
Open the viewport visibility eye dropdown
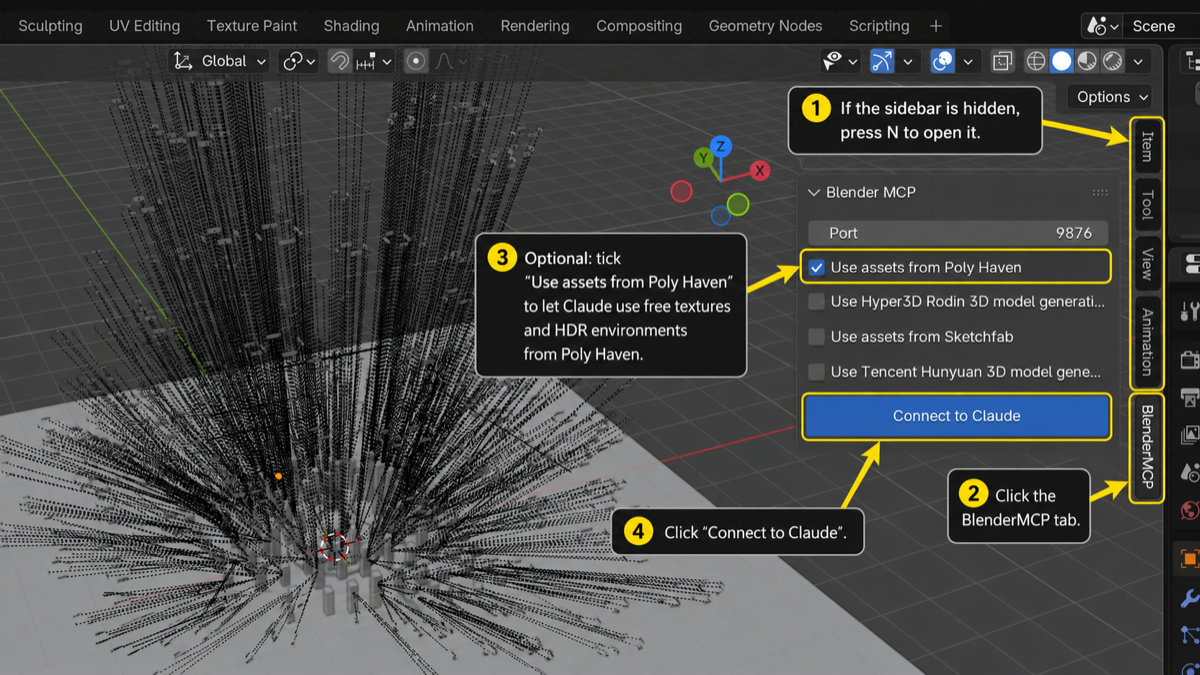point(840,61)
